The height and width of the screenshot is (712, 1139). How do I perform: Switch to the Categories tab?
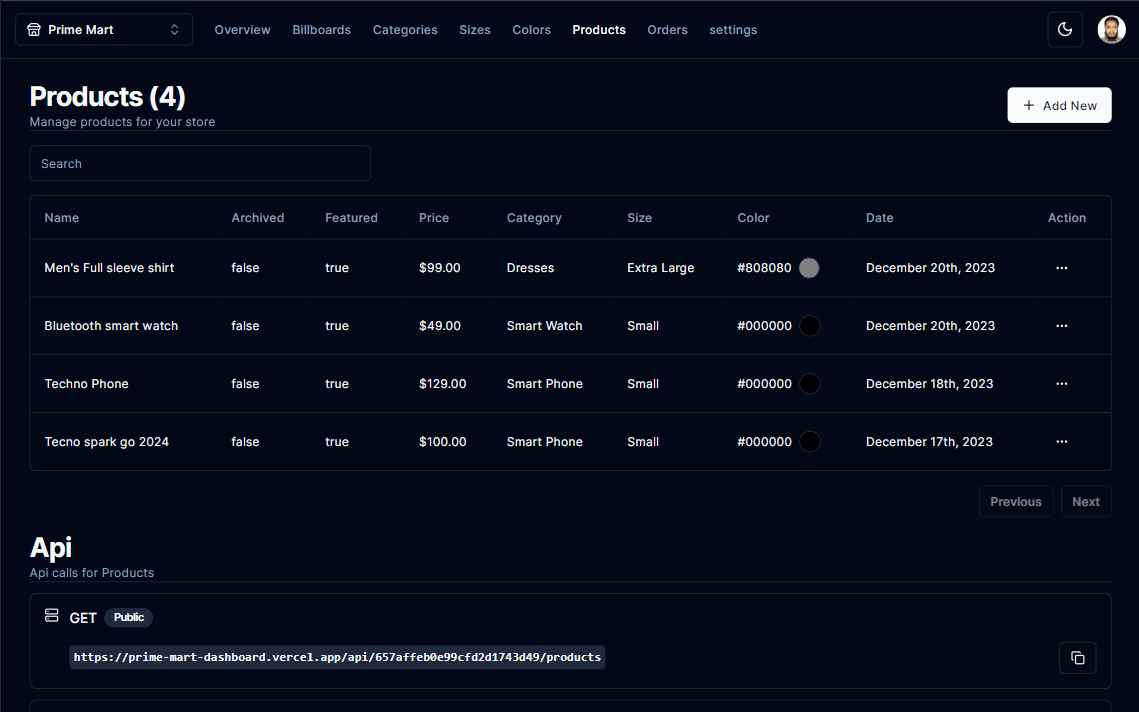405,30
